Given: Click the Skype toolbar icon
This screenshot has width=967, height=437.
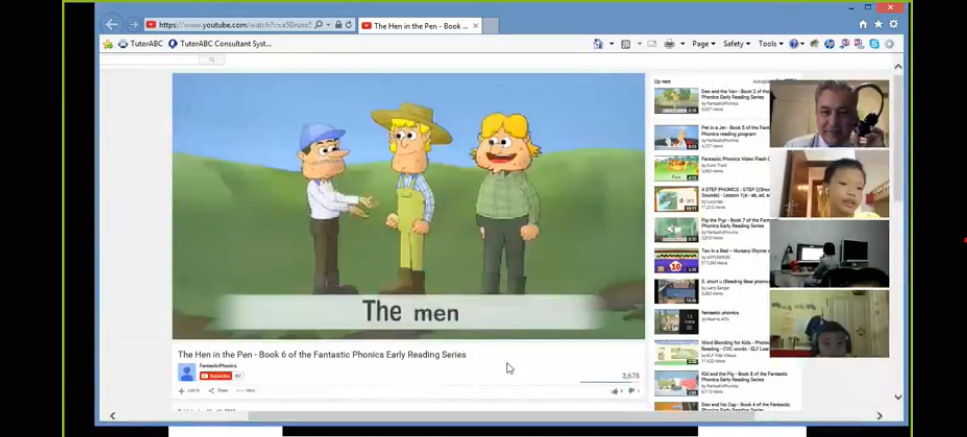Looking at the screenshot, I should click(874, 44).
